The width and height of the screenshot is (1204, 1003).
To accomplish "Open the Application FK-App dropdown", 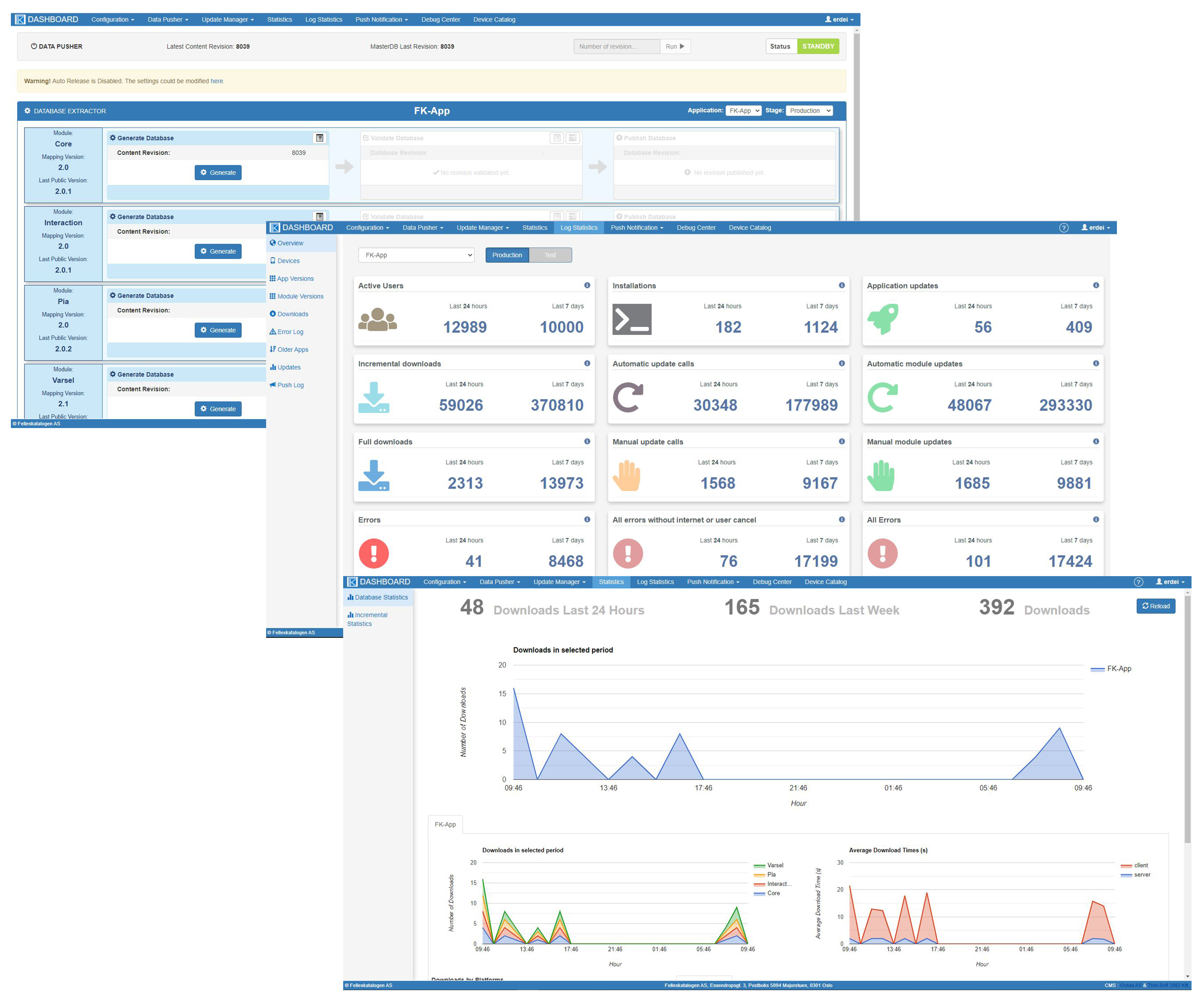I will (x=743, y=111).
